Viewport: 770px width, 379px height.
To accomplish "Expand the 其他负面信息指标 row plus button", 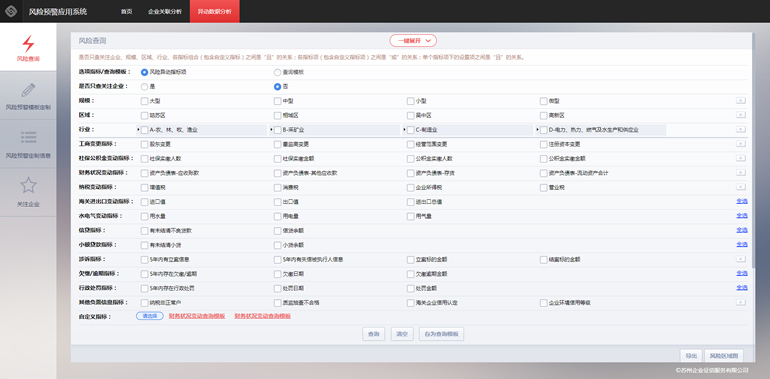I will click(741, 302).
